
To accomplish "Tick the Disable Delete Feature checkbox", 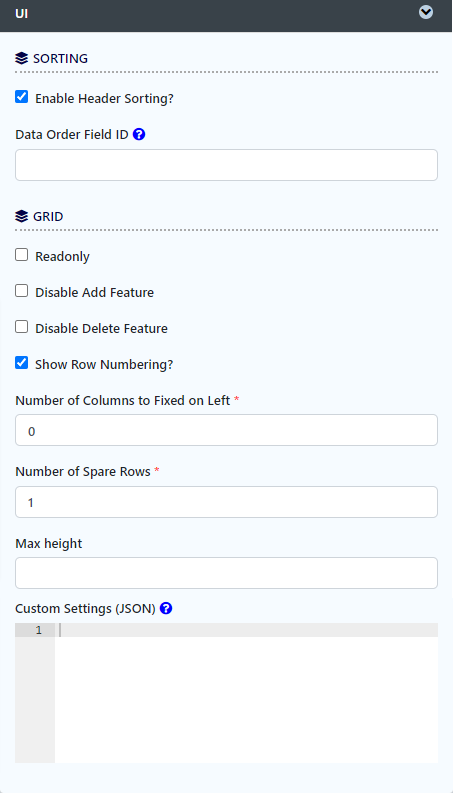I will (21, 327).
